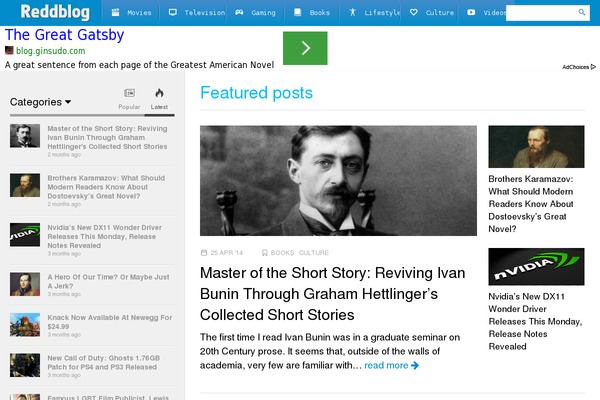The width and height of the screenshot is (600, 400).
Task: Click the bookmark icon beside BOOKS tag
Action: pyautogui.click(x=264, y=252)
